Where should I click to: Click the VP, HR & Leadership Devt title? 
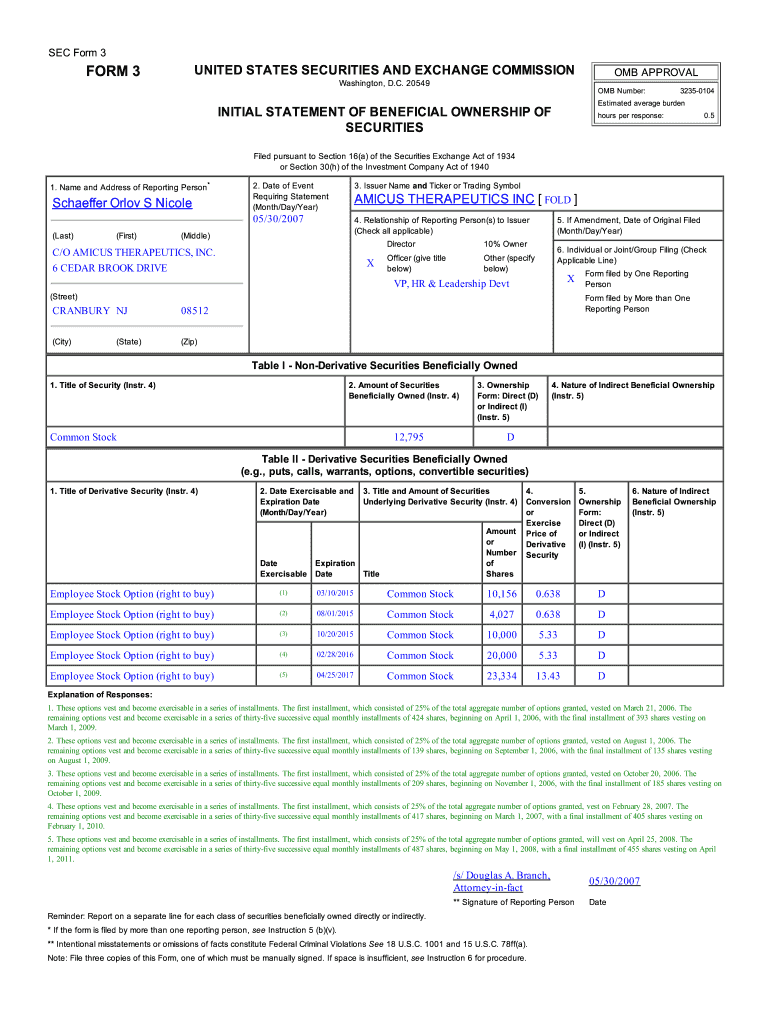click(451, 284)
